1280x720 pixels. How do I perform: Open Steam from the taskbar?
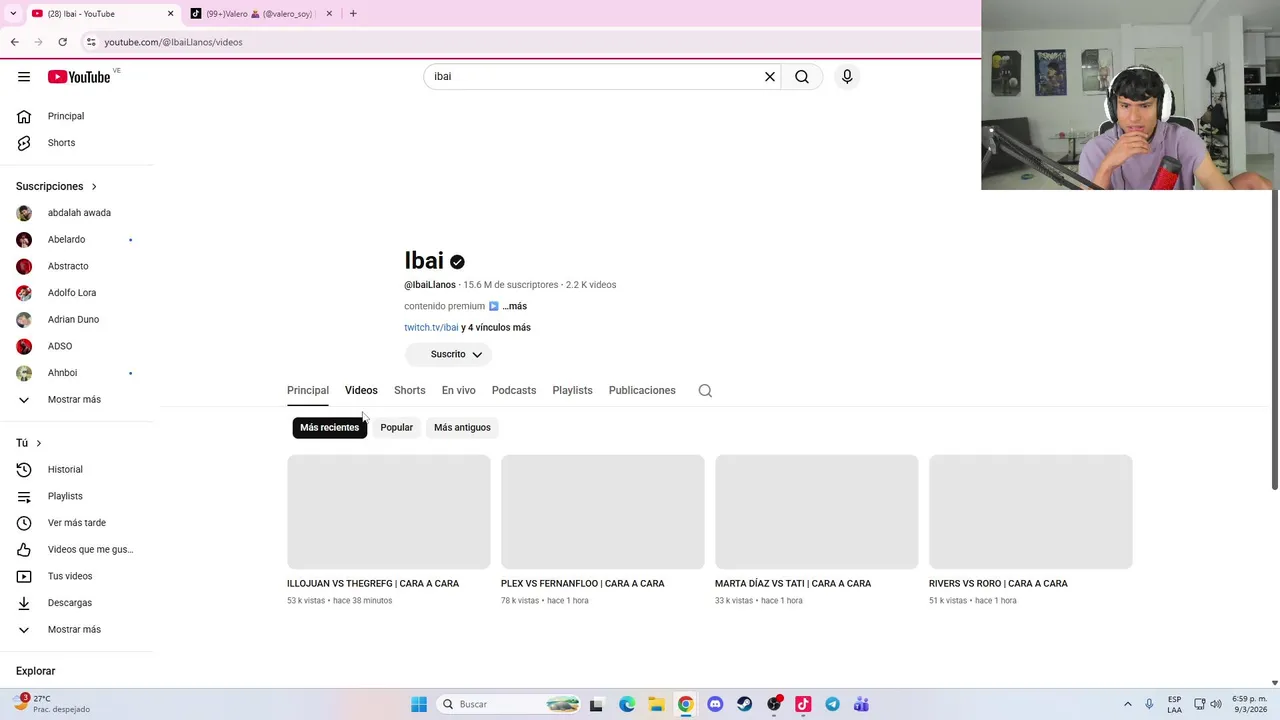click(745, 705)
